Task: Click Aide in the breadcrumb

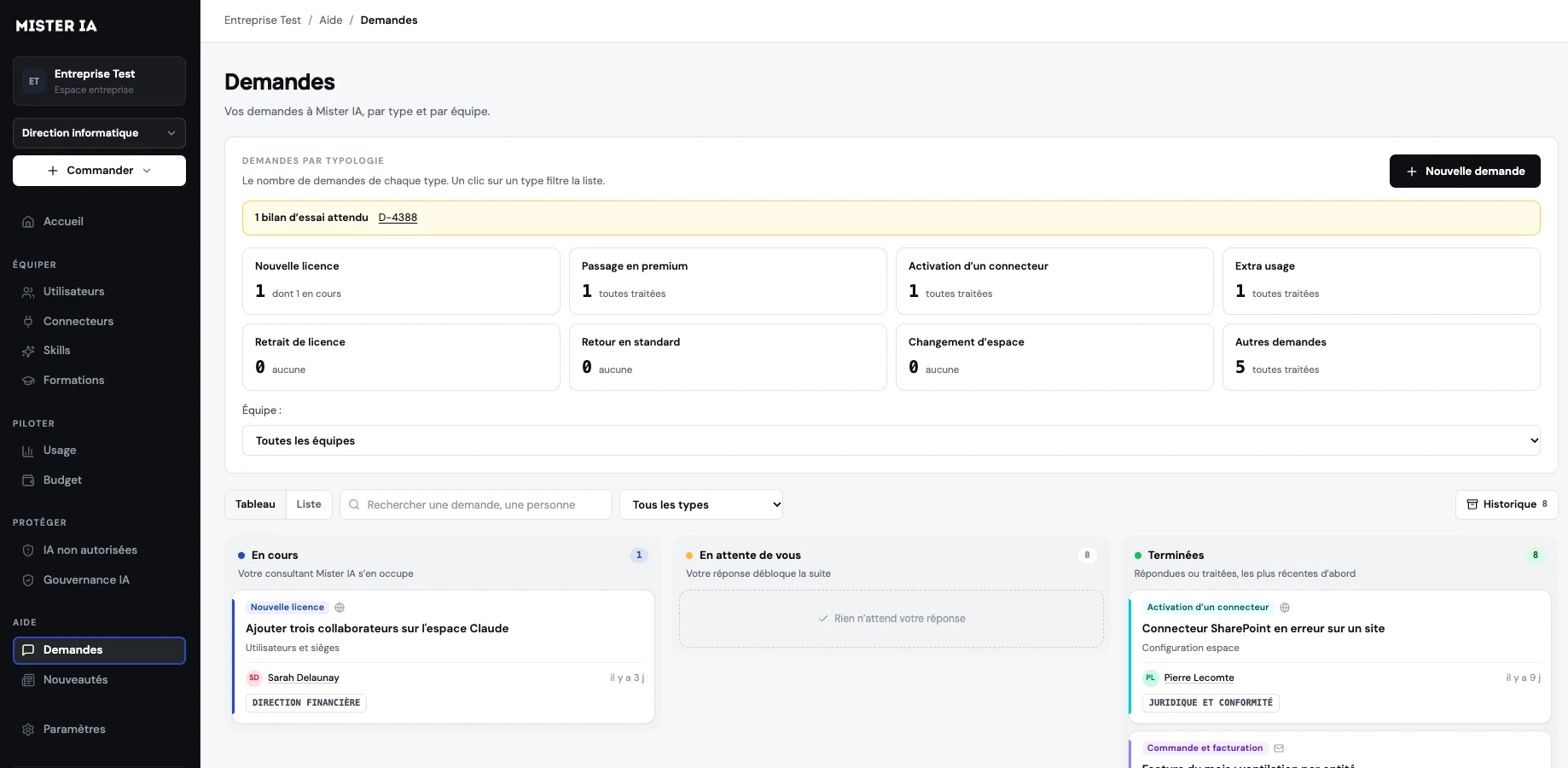Action: (331, 20)
